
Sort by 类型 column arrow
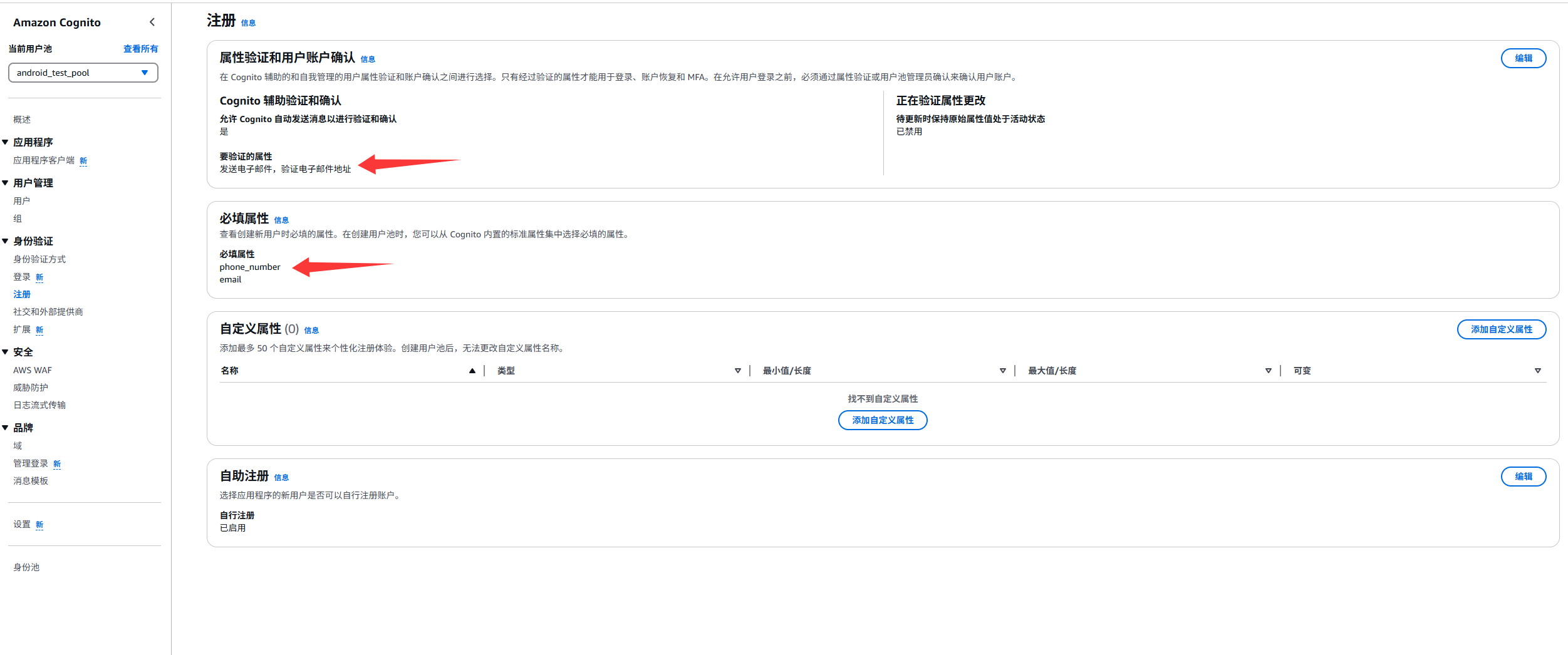(x=737, y=371)
